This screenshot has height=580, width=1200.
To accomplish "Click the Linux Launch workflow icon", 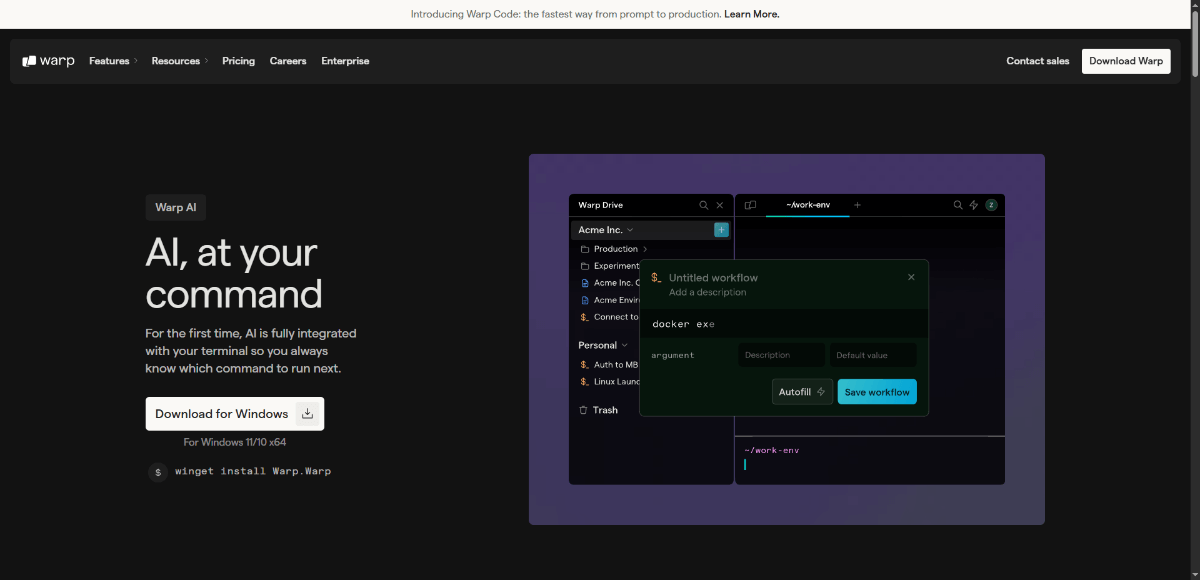I will (x=585, y=382).
